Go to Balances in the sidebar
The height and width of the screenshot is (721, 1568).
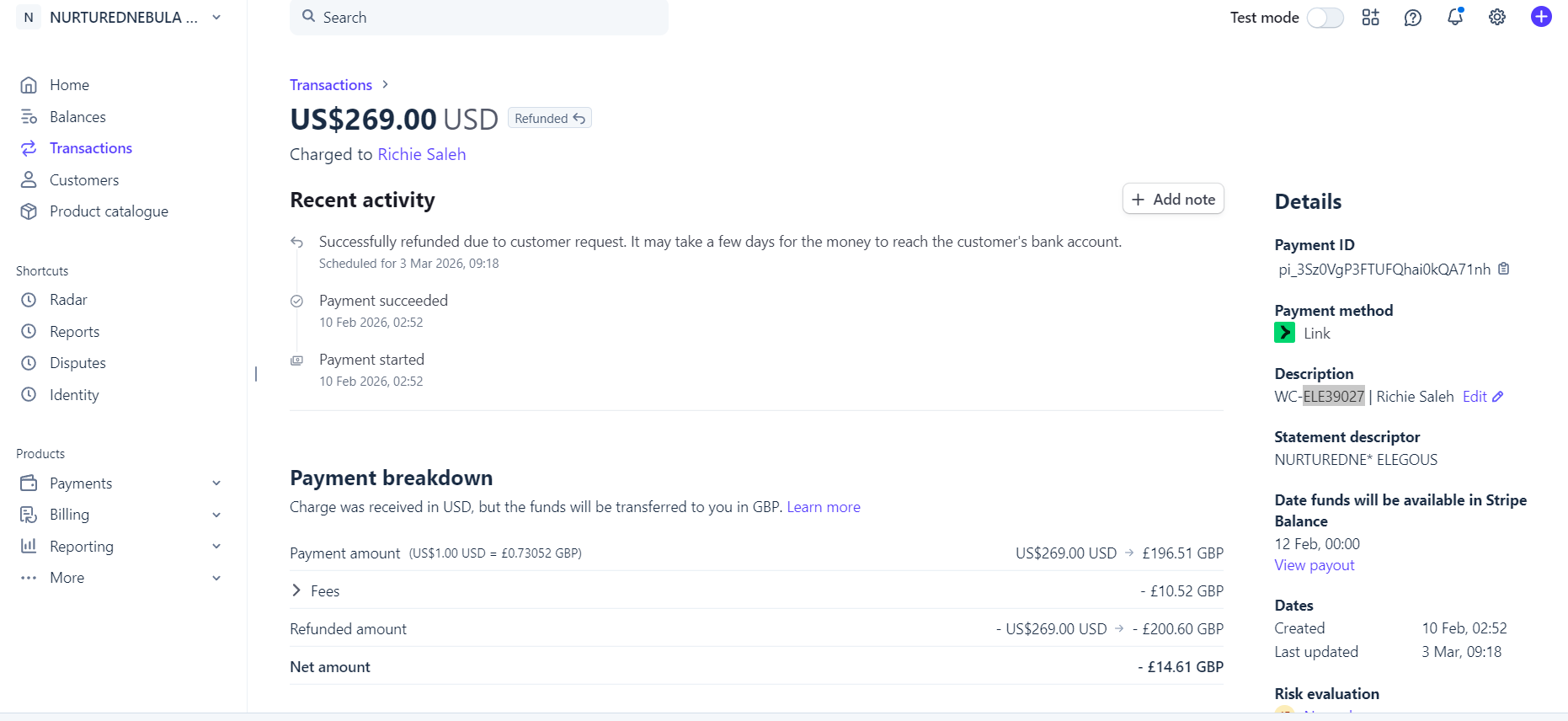[77, 117]
